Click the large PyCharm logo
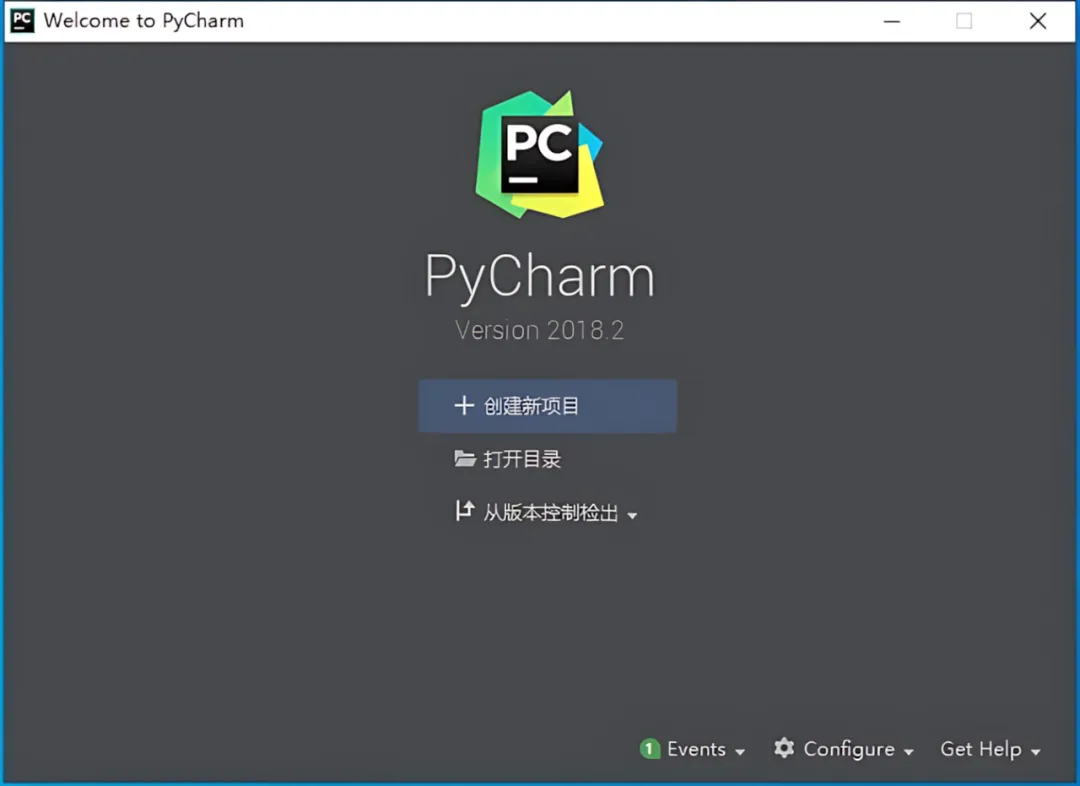 [539, 154]
